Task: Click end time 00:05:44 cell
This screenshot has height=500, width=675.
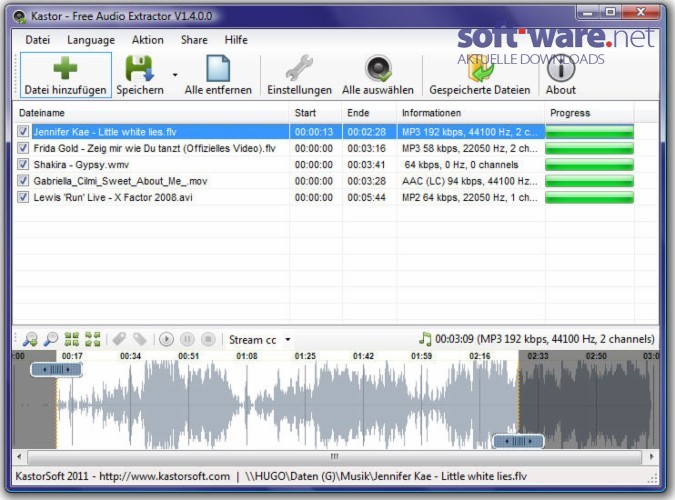Action: (x=366, y=197)
